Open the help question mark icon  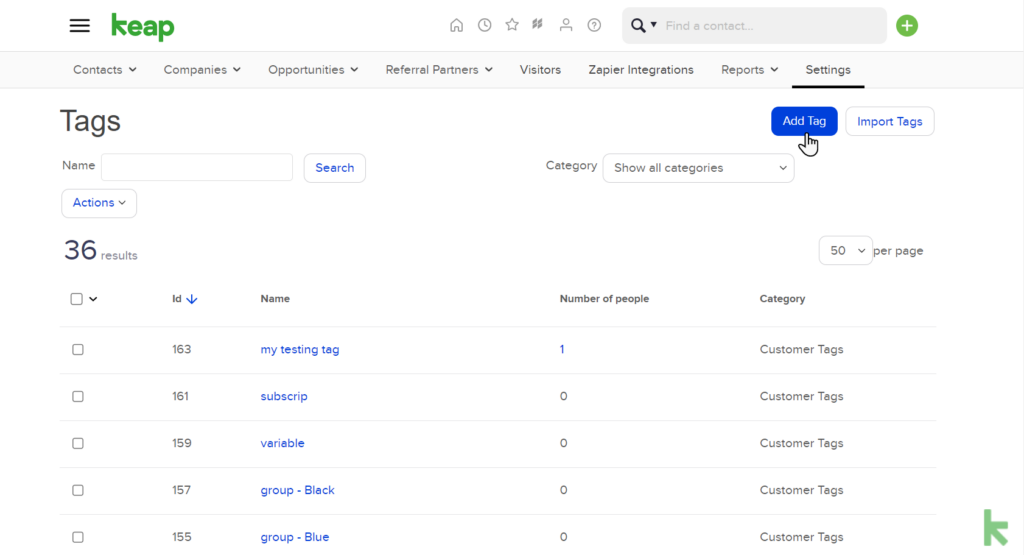coord(594,25)
